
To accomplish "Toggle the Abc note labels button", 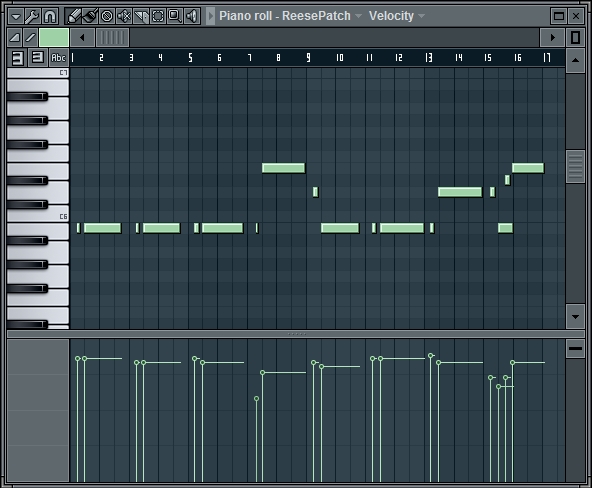I will [59, 58].
